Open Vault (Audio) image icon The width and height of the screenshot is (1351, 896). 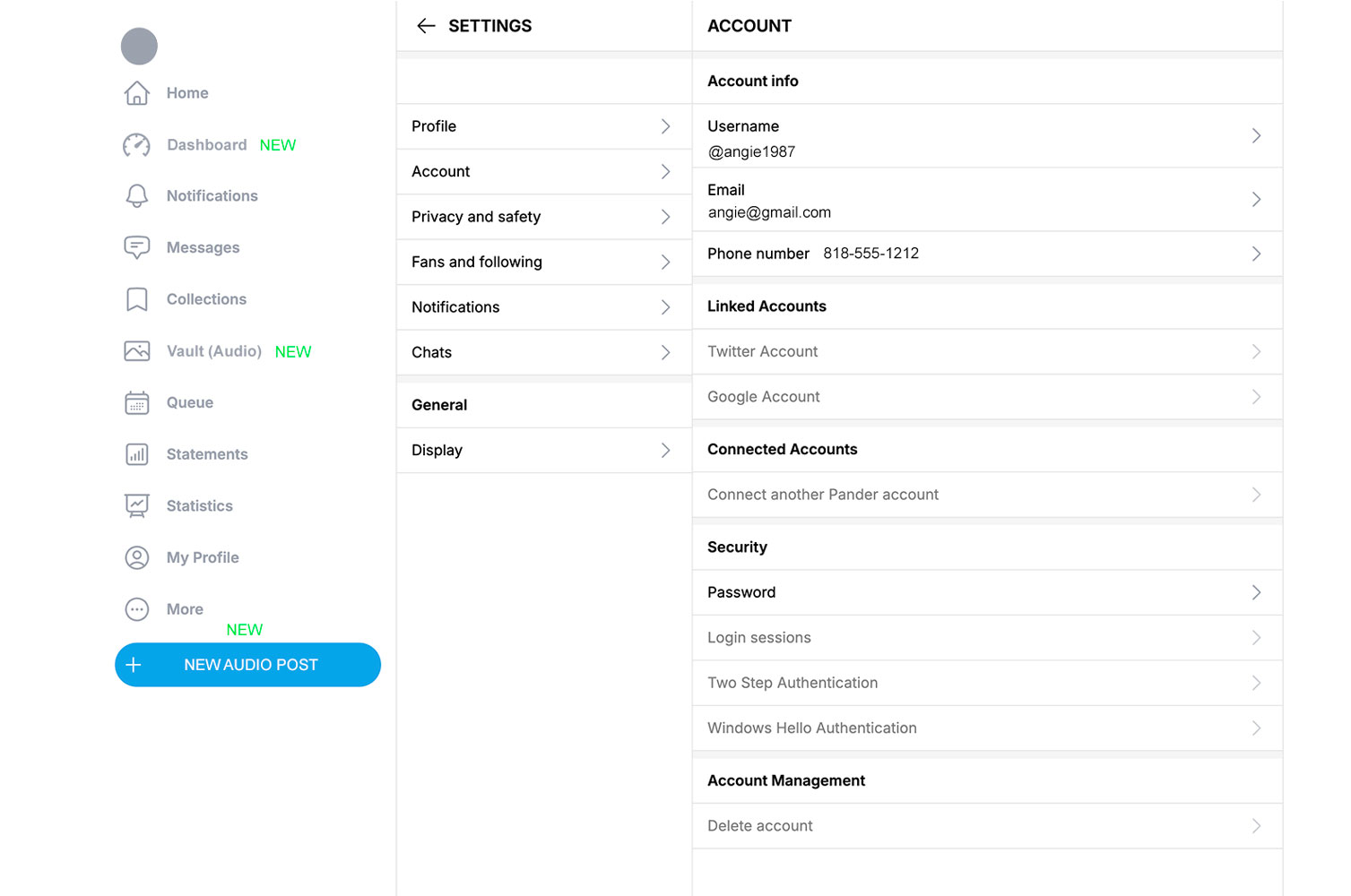click(x=136, y=351)
